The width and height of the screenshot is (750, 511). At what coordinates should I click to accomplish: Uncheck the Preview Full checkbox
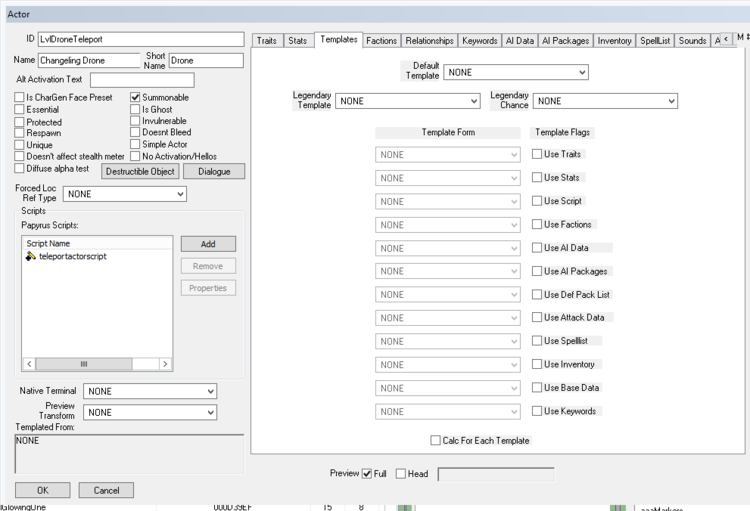click(367, 474)
